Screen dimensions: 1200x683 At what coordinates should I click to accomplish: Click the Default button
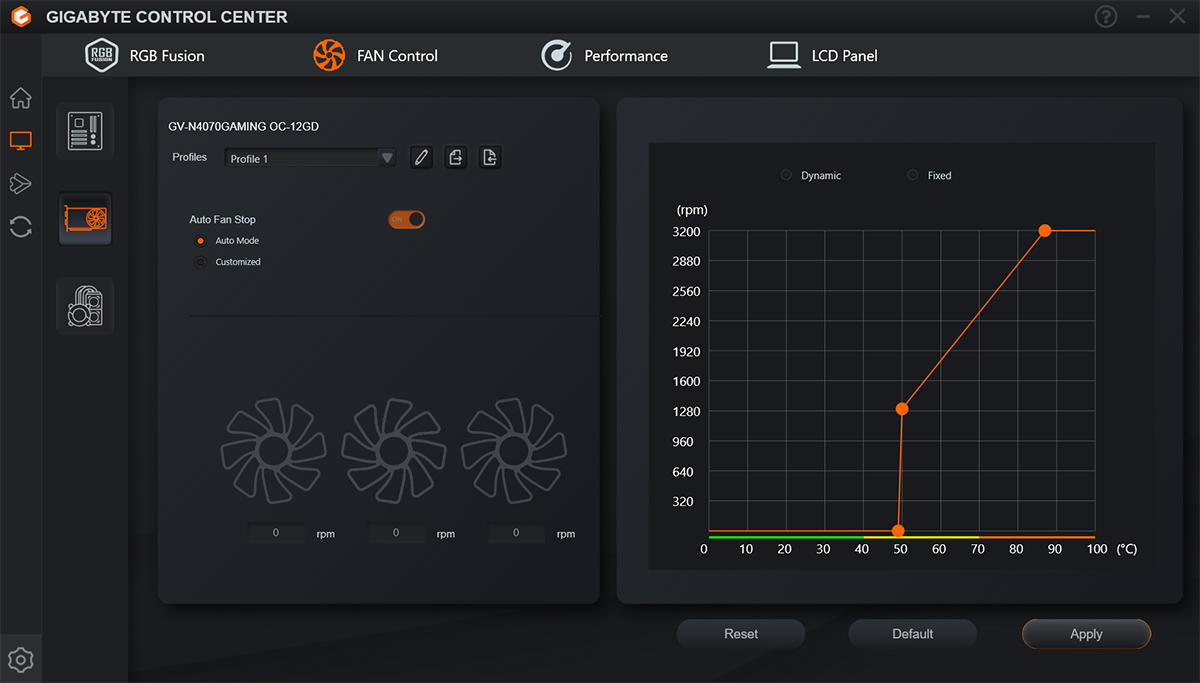912,634
